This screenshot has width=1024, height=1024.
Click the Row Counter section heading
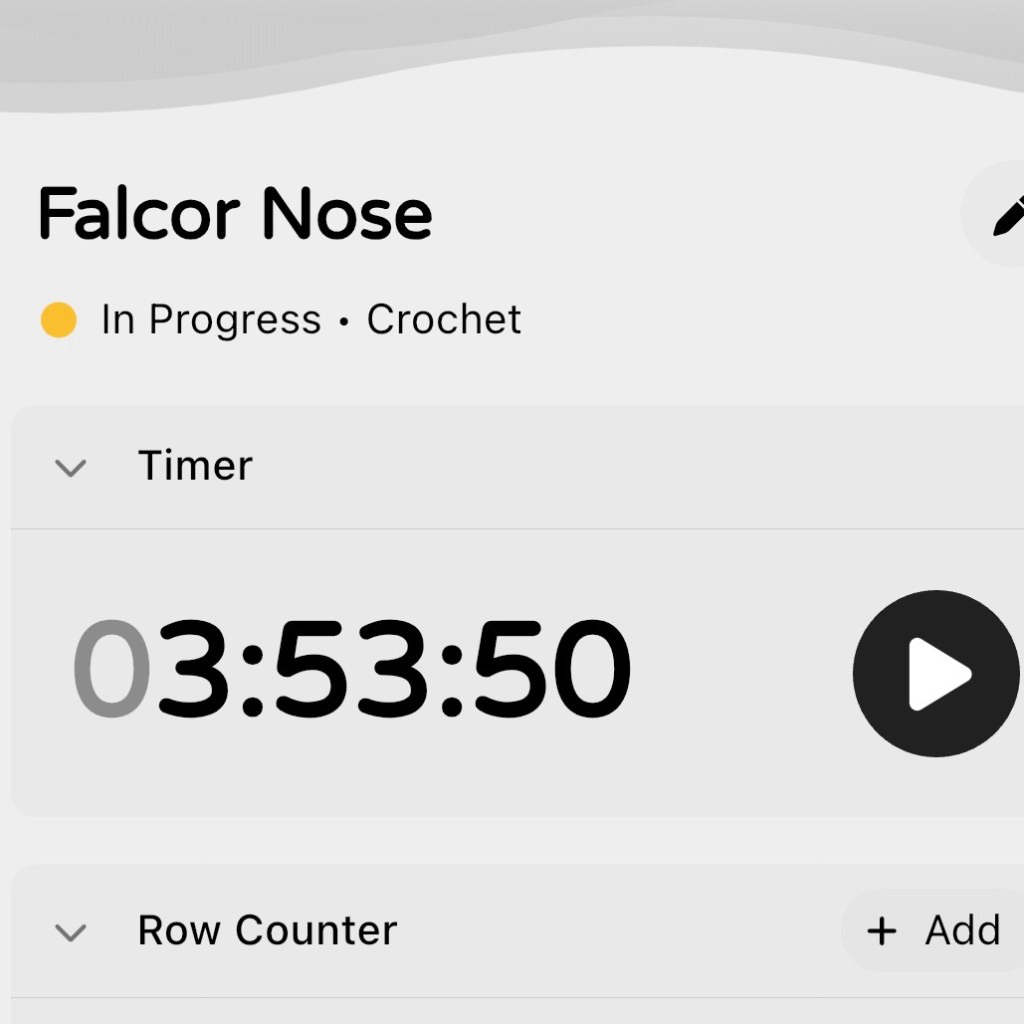(267, 931)
